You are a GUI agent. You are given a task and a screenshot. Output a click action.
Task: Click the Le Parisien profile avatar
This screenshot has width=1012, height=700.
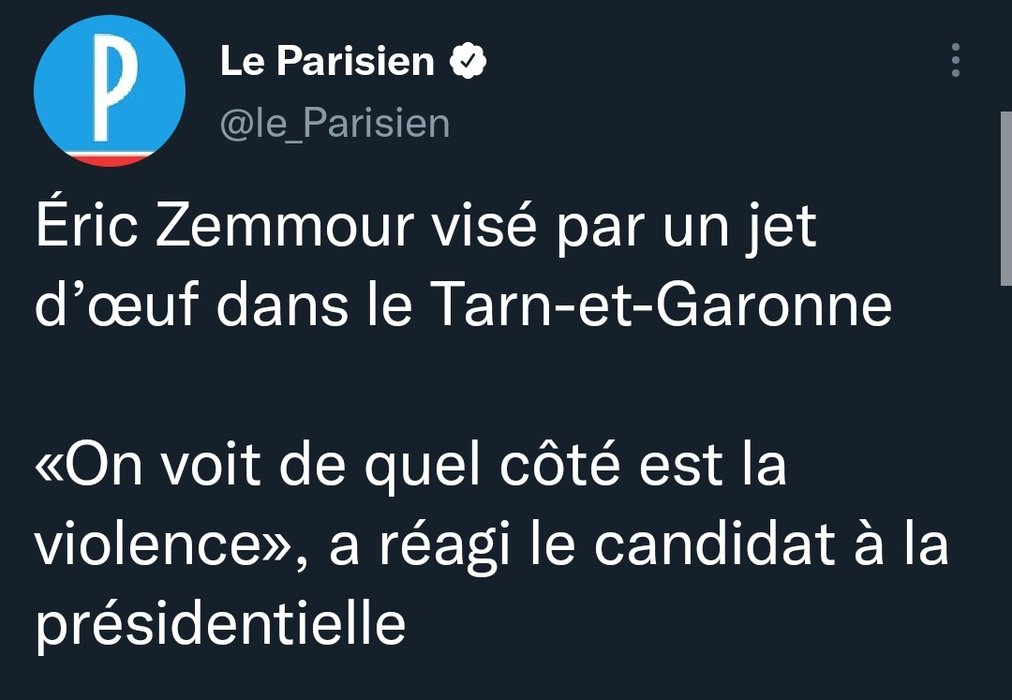pos(109,91)
